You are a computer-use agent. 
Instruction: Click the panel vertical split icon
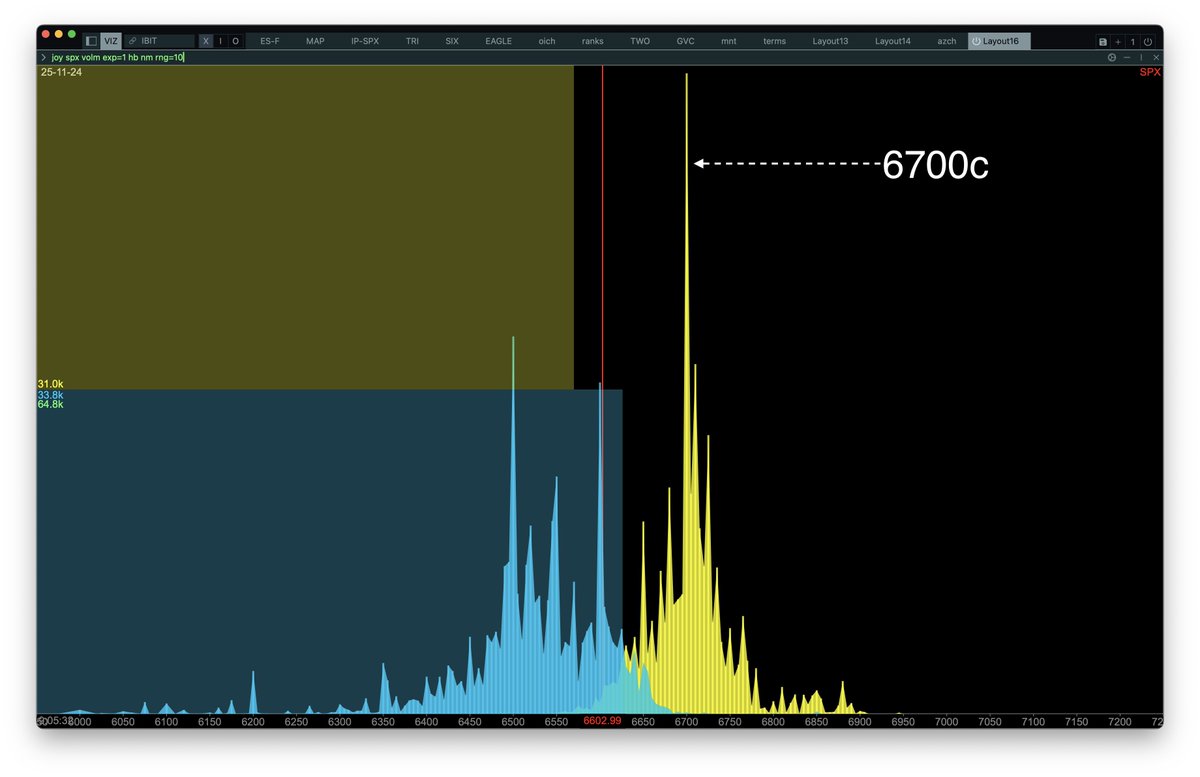[x=1141, y=58]
